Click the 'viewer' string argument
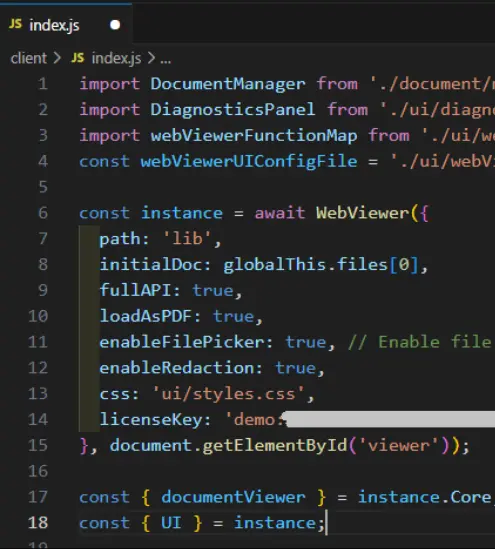 (398, 445)
